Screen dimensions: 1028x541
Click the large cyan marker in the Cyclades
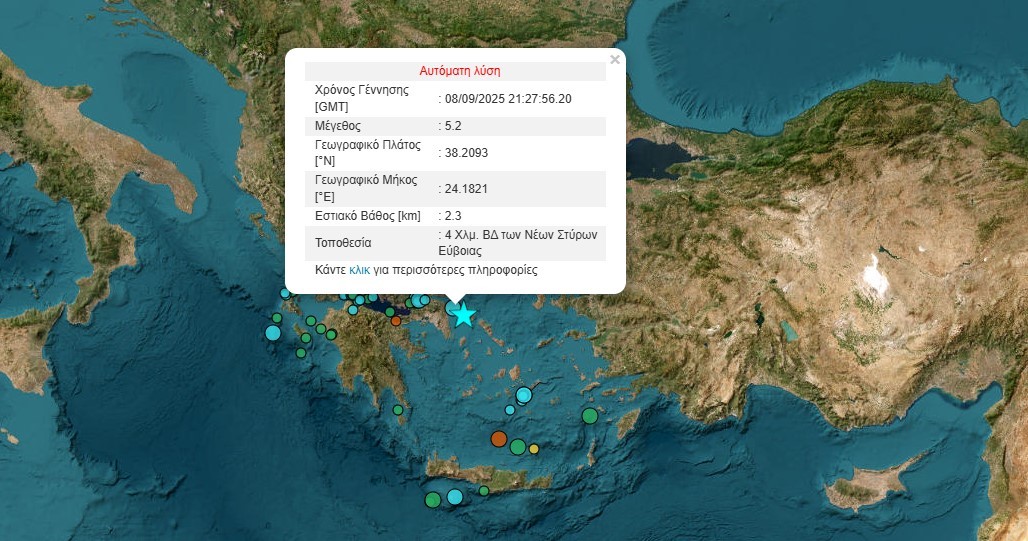(x=523, y=395)
